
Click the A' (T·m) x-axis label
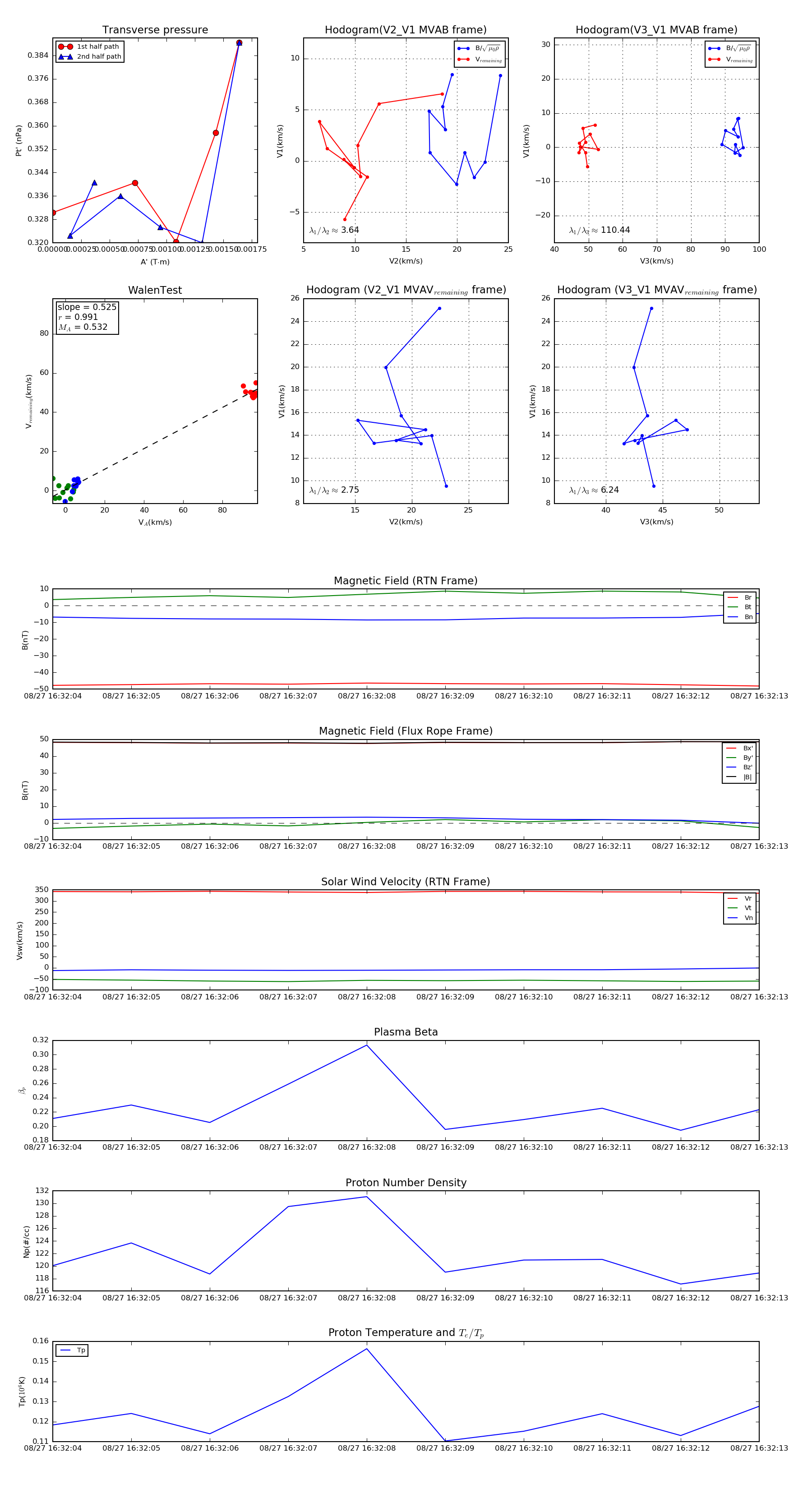click(155, 262)
